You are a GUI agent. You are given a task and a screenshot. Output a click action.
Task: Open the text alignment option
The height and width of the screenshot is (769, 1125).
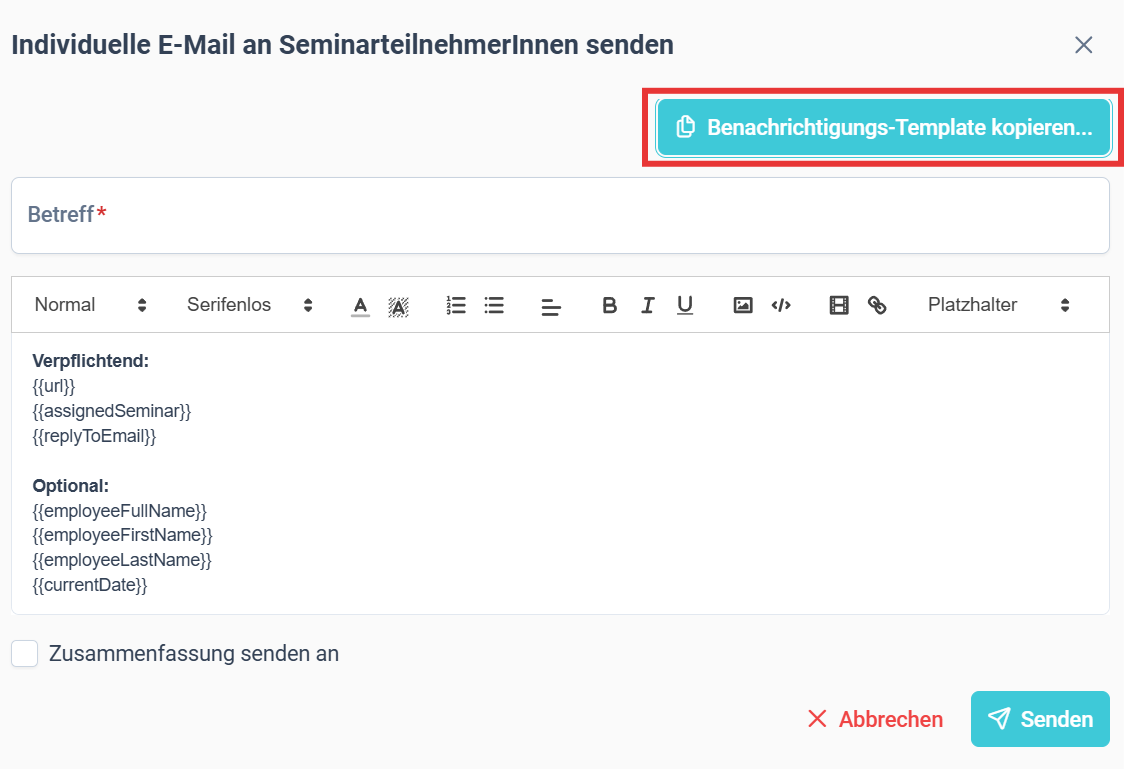pos(551,307)
